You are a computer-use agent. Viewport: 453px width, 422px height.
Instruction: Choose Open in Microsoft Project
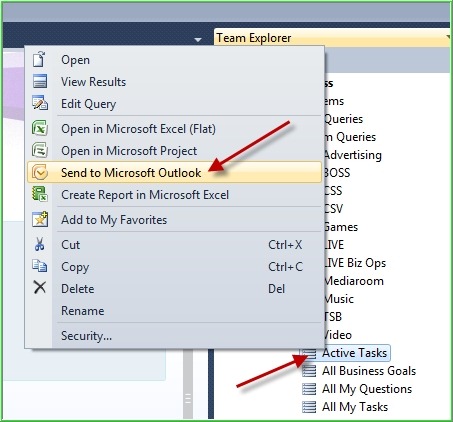[174, 151]
